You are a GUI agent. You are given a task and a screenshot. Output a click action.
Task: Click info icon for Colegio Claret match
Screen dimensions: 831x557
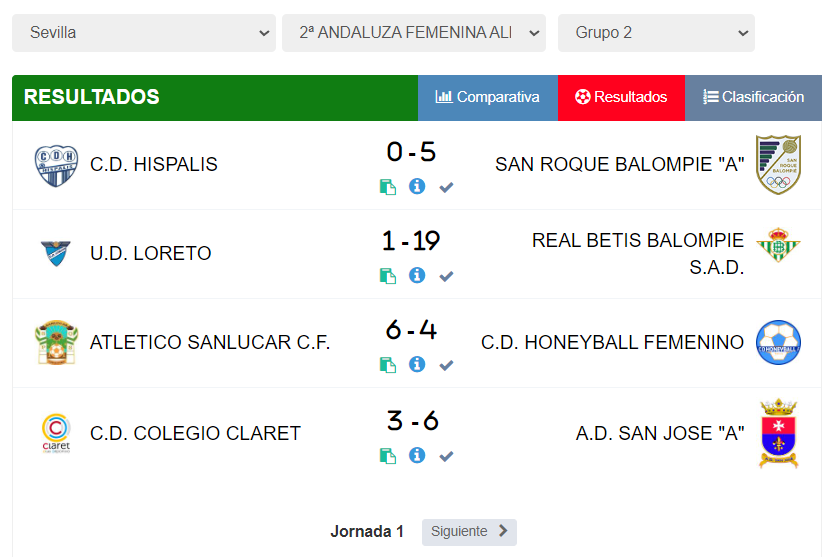pyautogui.click(x=417, y=456)
